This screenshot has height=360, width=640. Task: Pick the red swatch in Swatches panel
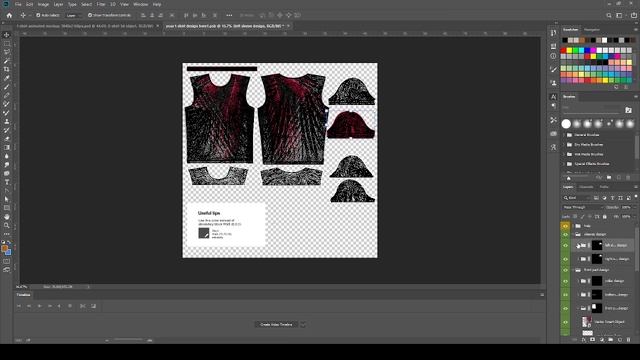[564, 51]
